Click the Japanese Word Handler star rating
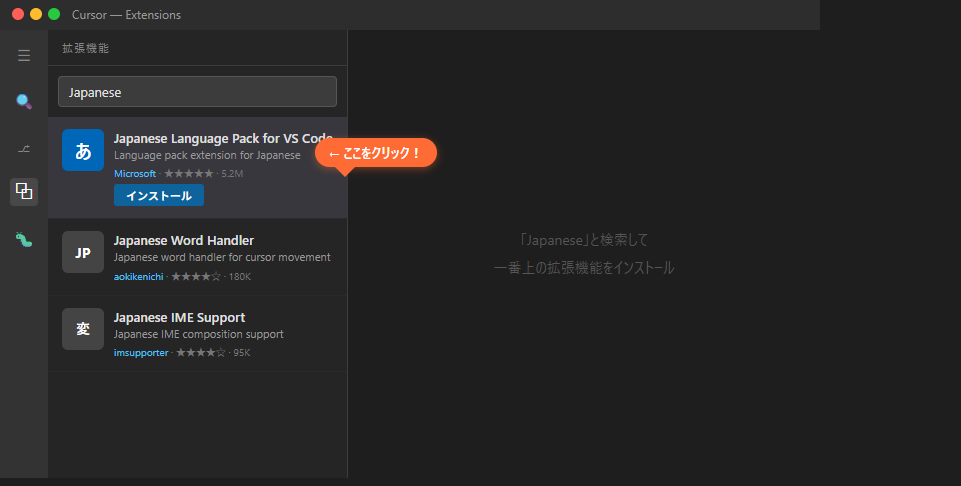 [x=196, y=276]
